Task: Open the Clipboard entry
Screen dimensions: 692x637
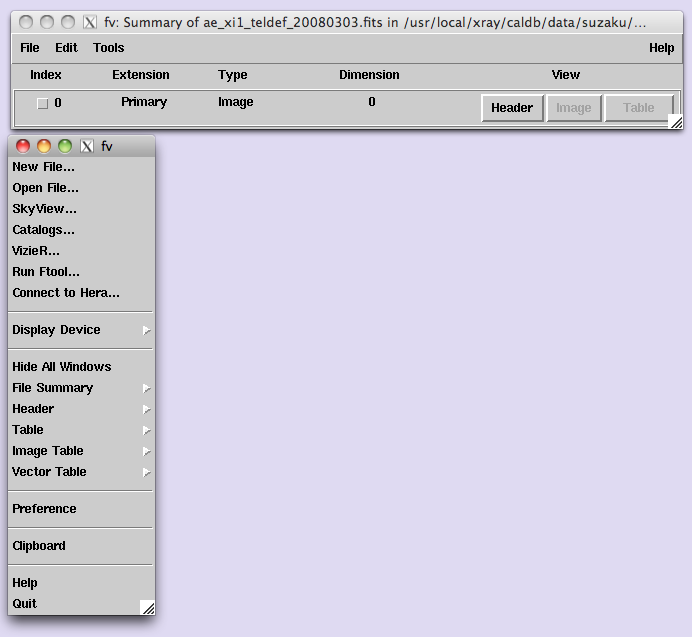Action: (x=39, y=546)
